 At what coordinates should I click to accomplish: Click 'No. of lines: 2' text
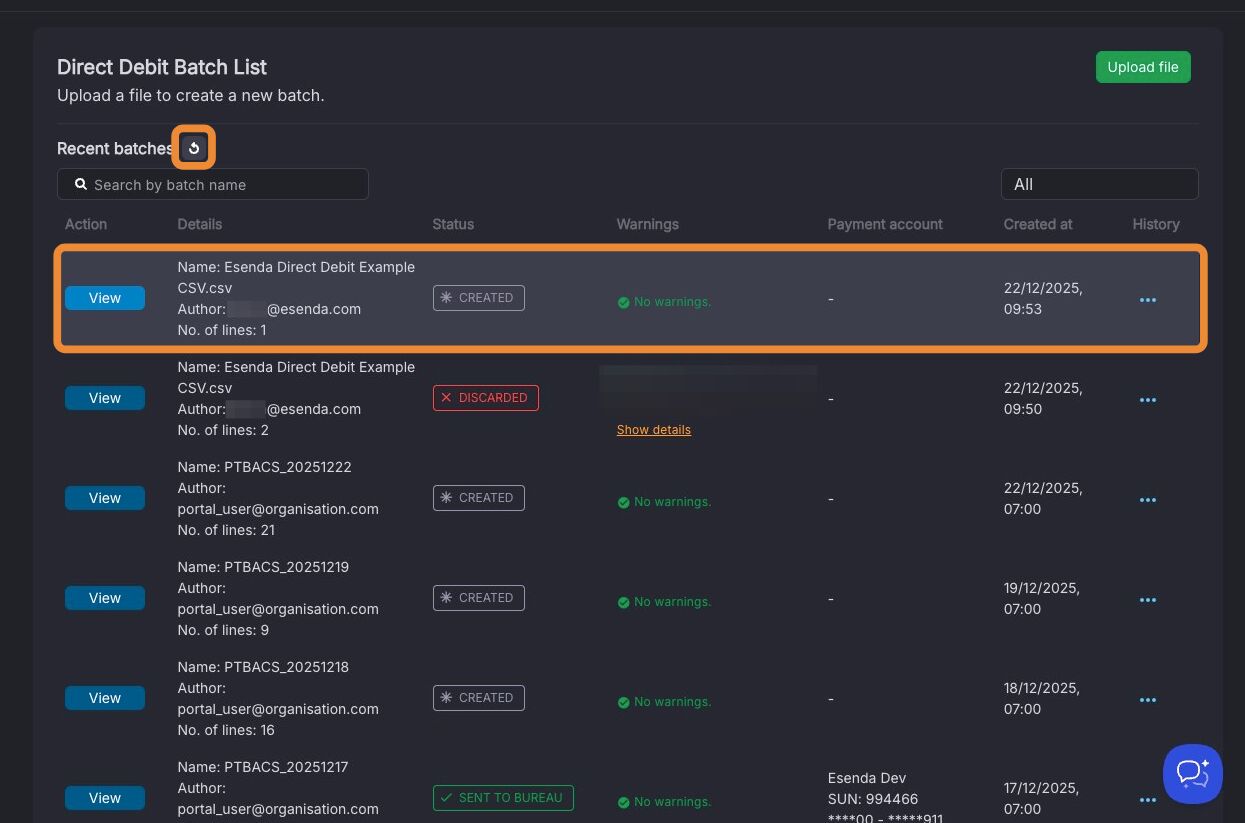click(223, 430)
